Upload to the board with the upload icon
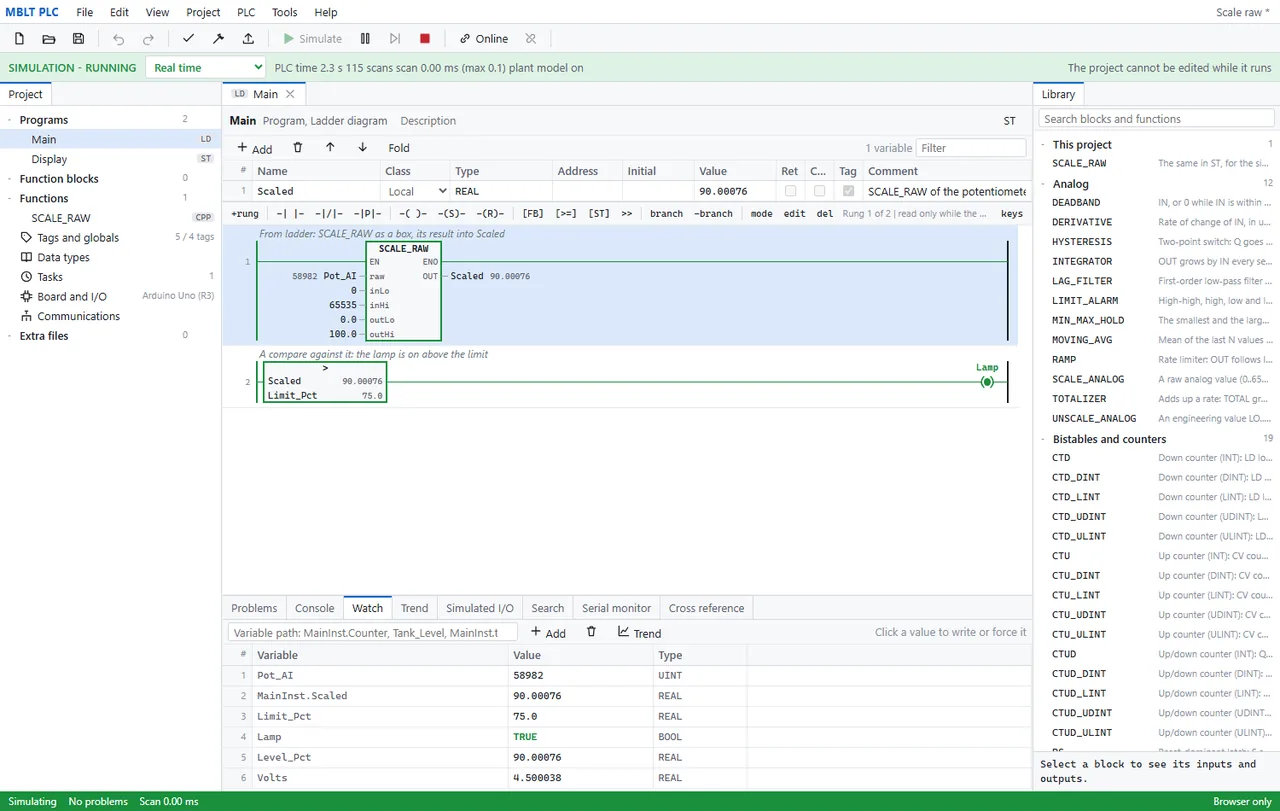Image resolution: width=1280 pixels, height=811 pixels. click(248, 39)
